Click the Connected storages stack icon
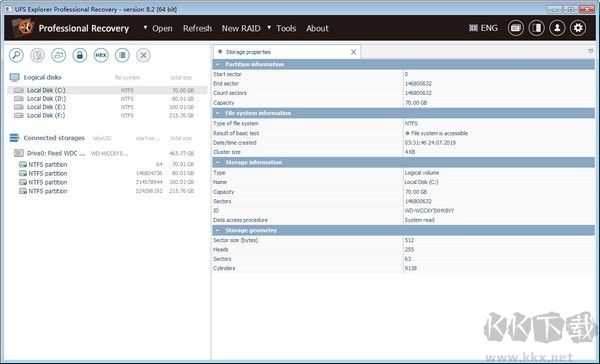This screenshot has height=364, width=600. 14,138
